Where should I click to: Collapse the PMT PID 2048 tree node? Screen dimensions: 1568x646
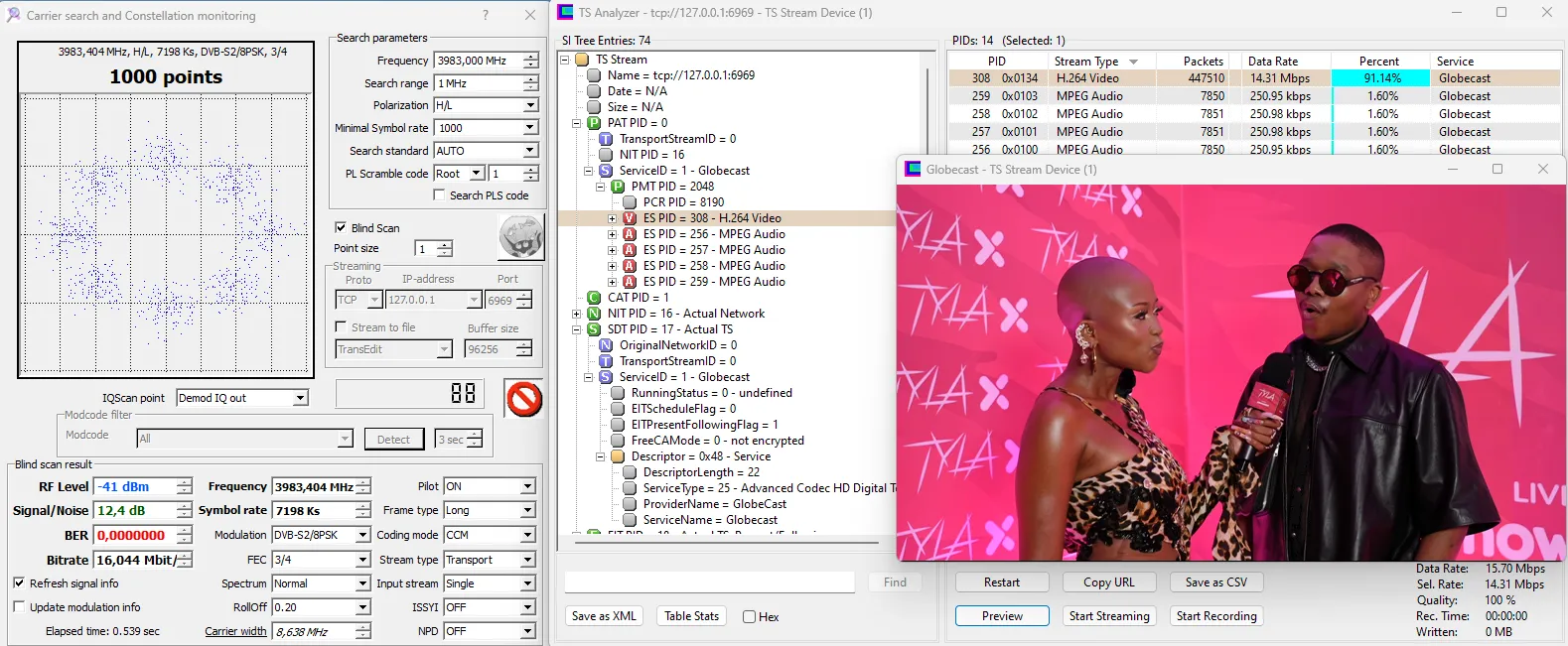click(600, 187)
